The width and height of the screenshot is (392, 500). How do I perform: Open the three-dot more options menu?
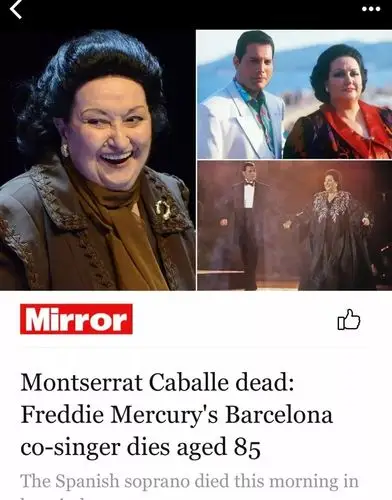(x=371, y=9)
